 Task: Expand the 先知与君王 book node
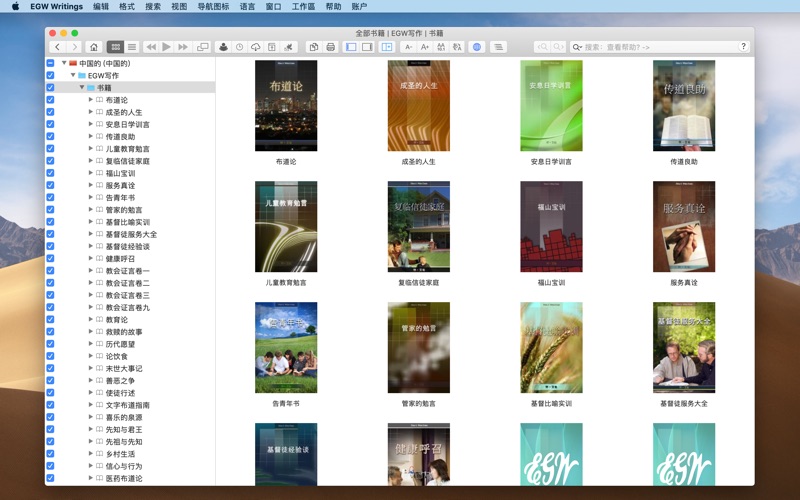click(x=91, y=429)
